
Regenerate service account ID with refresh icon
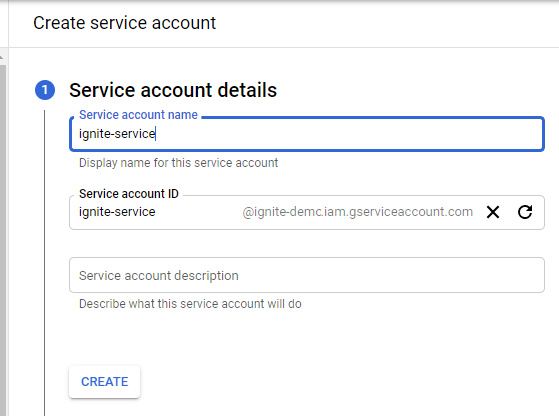click(525, 212)
